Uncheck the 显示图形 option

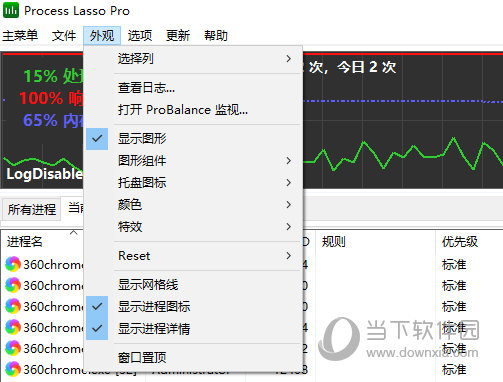pos(193,139)
